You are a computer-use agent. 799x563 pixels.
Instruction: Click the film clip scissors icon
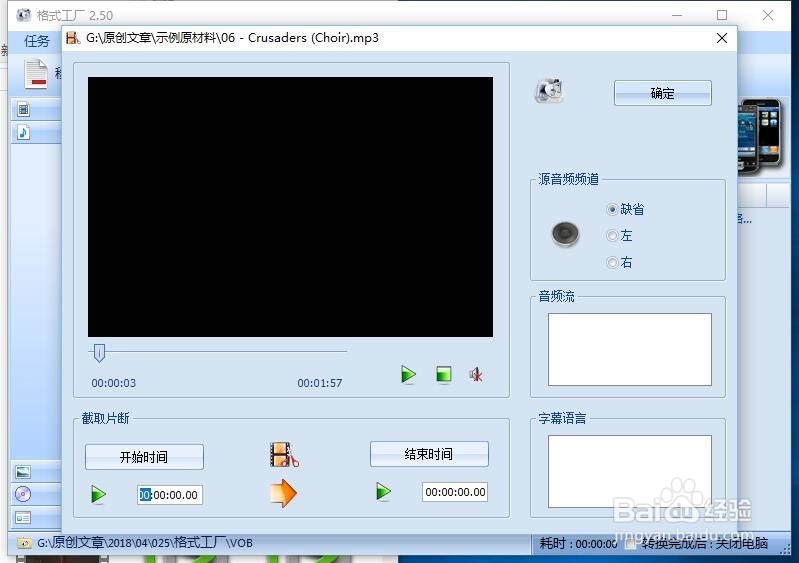[284, 454]
